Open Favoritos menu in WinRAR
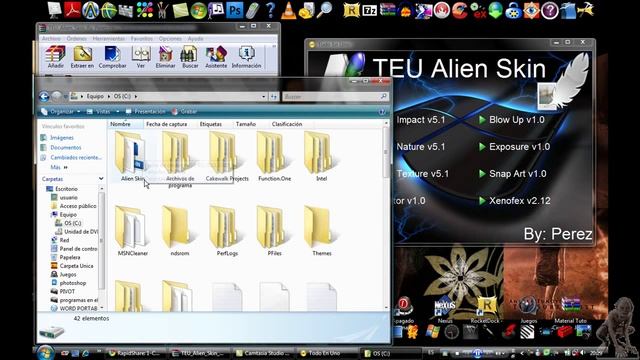640x360 pixels. coord(142,38)
